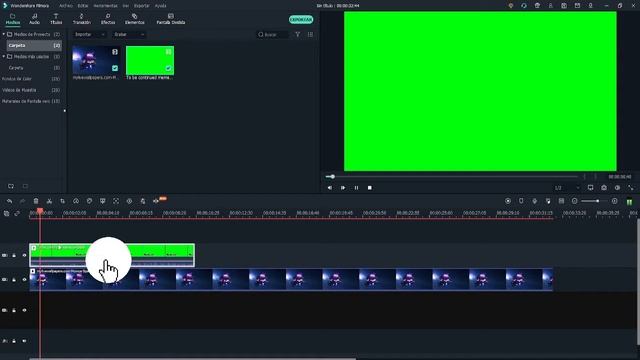Switch to the Audio tab

pyautogui.click(x=35, y=19)
